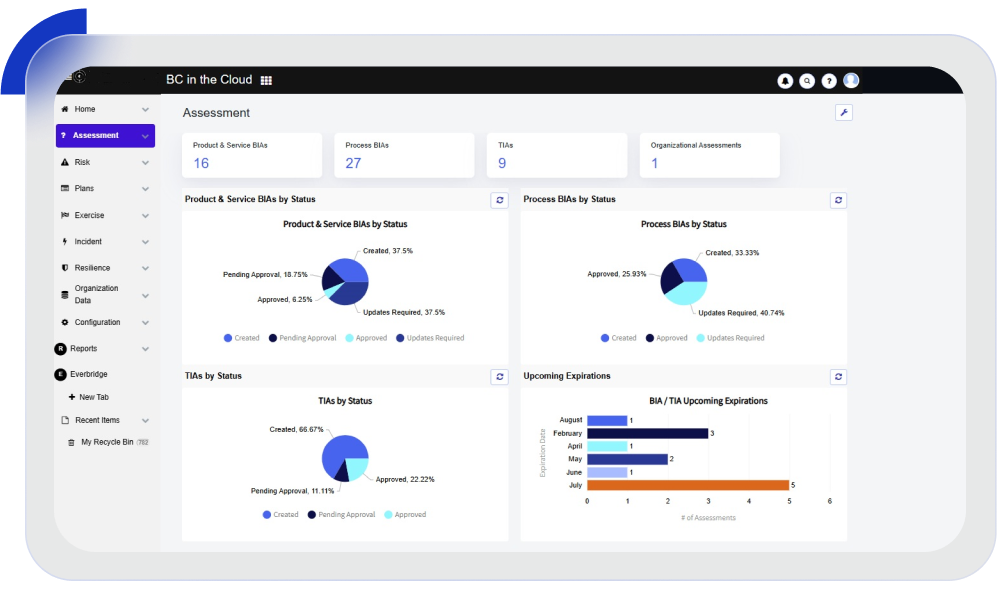
Task: Expand the Configuration sidebar chevron
Action: pyautogui.click(x=145, y=323)
